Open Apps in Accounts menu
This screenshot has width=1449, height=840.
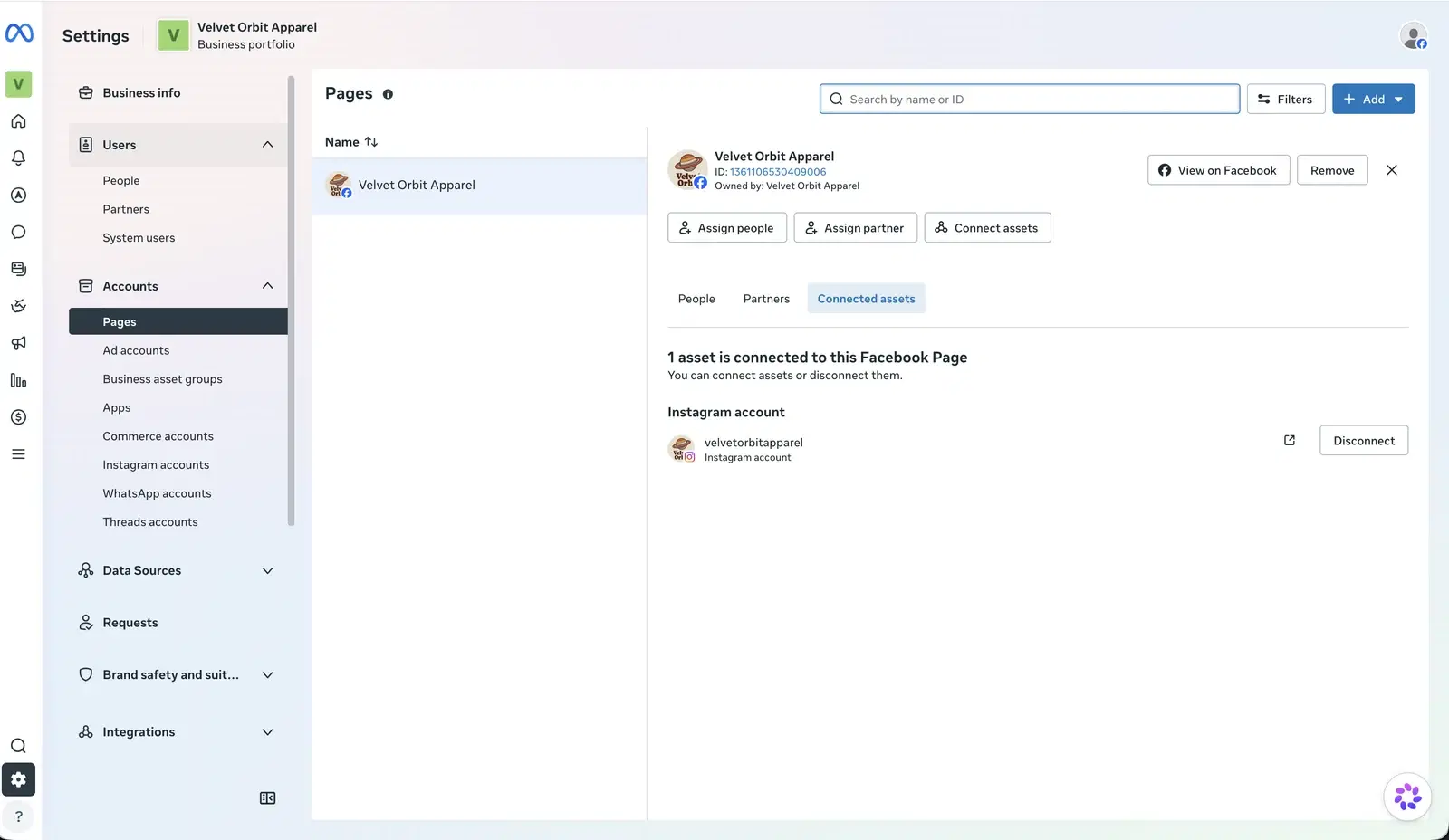(x=117, y=408)
